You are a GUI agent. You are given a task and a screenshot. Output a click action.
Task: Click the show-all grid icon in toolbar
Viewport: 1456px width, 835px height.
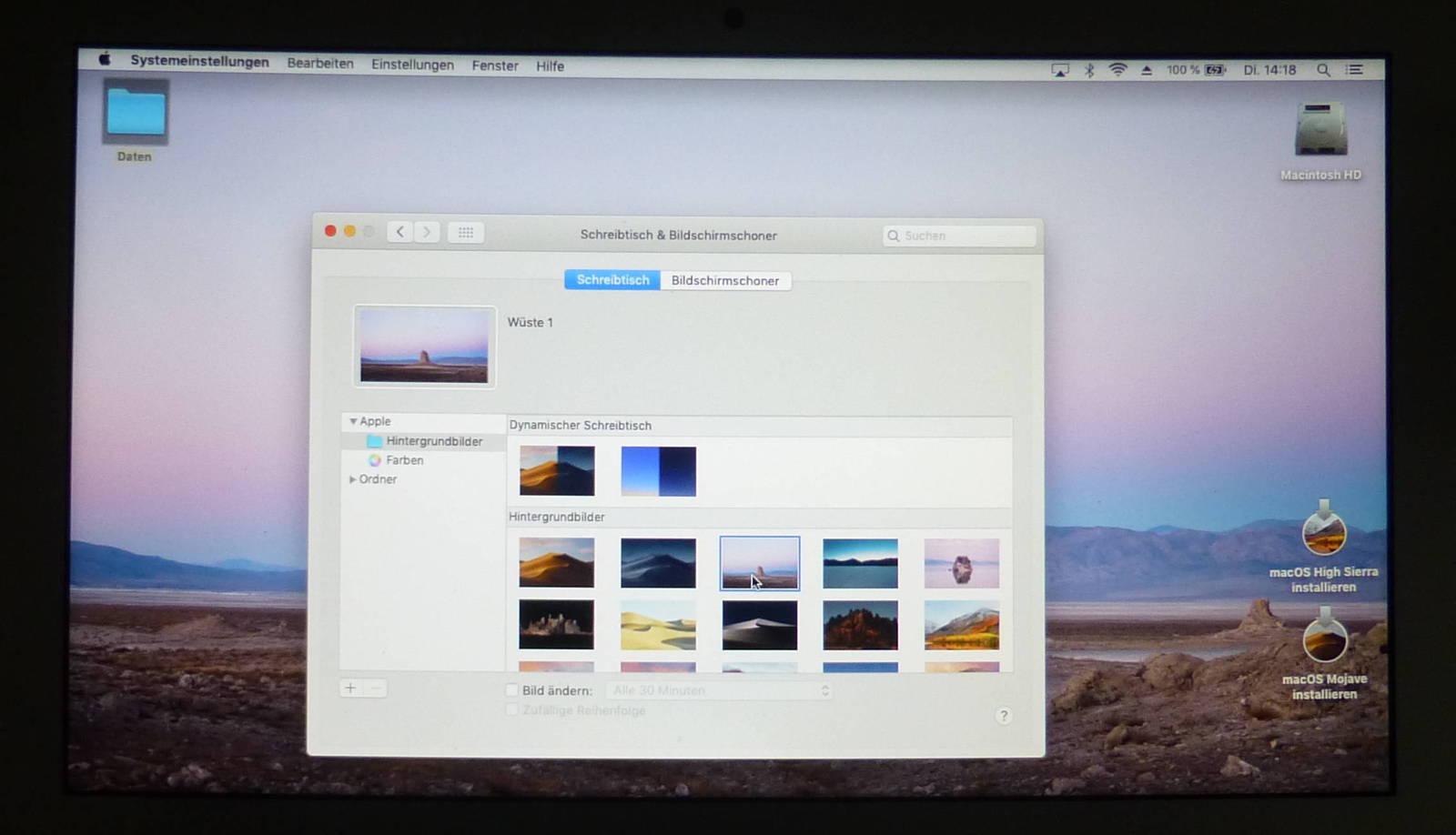[465, 233]
